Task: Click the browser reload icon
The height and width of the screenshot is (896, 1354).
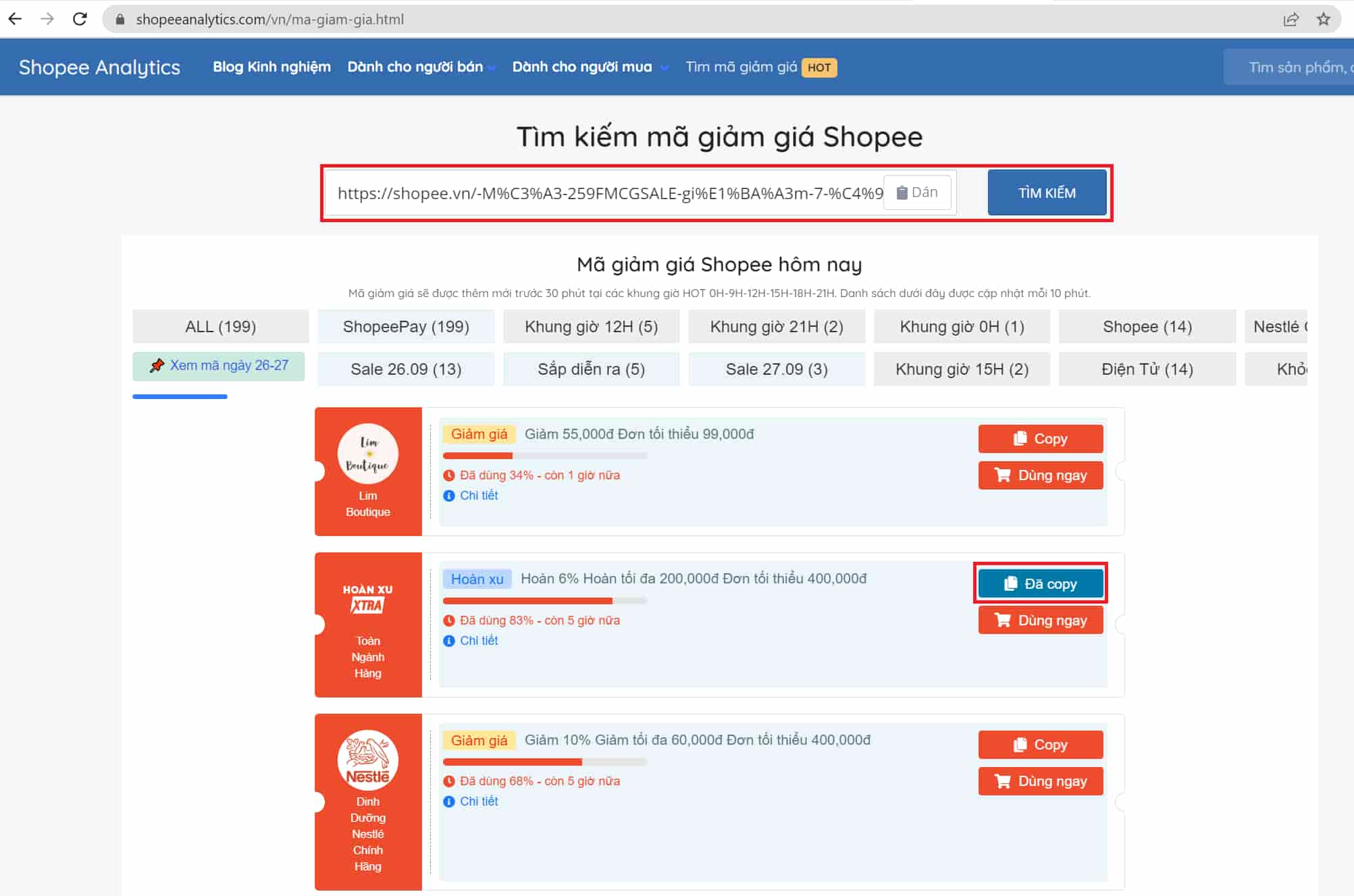Action: pos(80,19)
